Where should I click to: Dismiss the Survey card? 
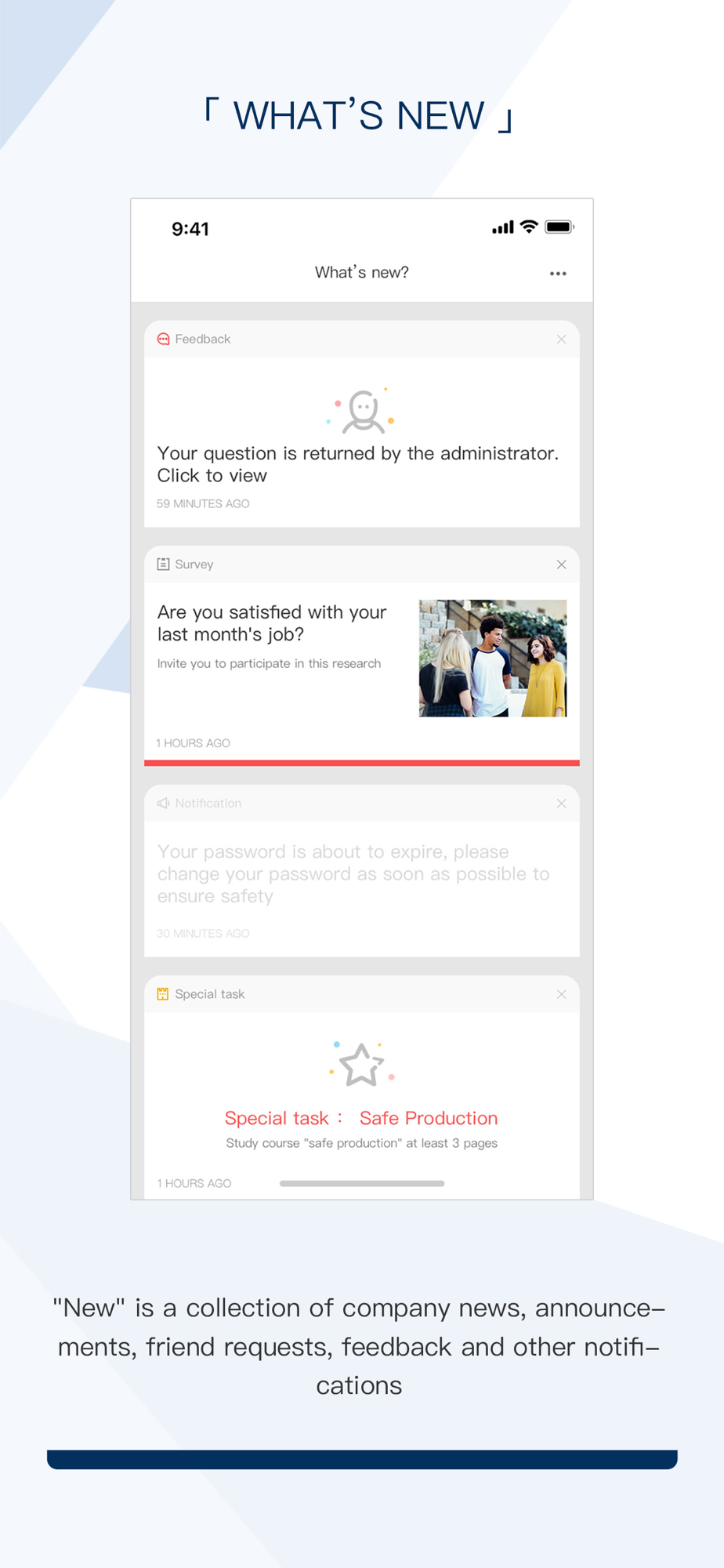[561, 564]
